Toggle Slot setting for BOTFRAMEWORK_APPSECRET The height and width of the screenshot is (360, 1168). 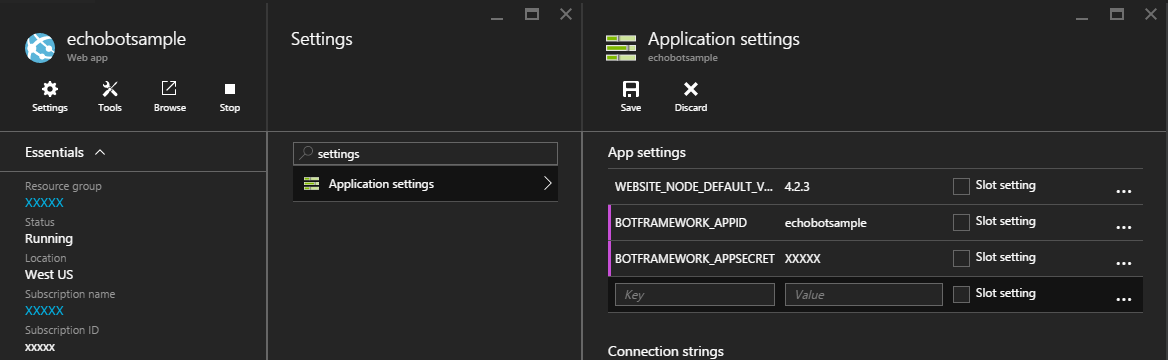pyautogui.click(x=961, y=258)
